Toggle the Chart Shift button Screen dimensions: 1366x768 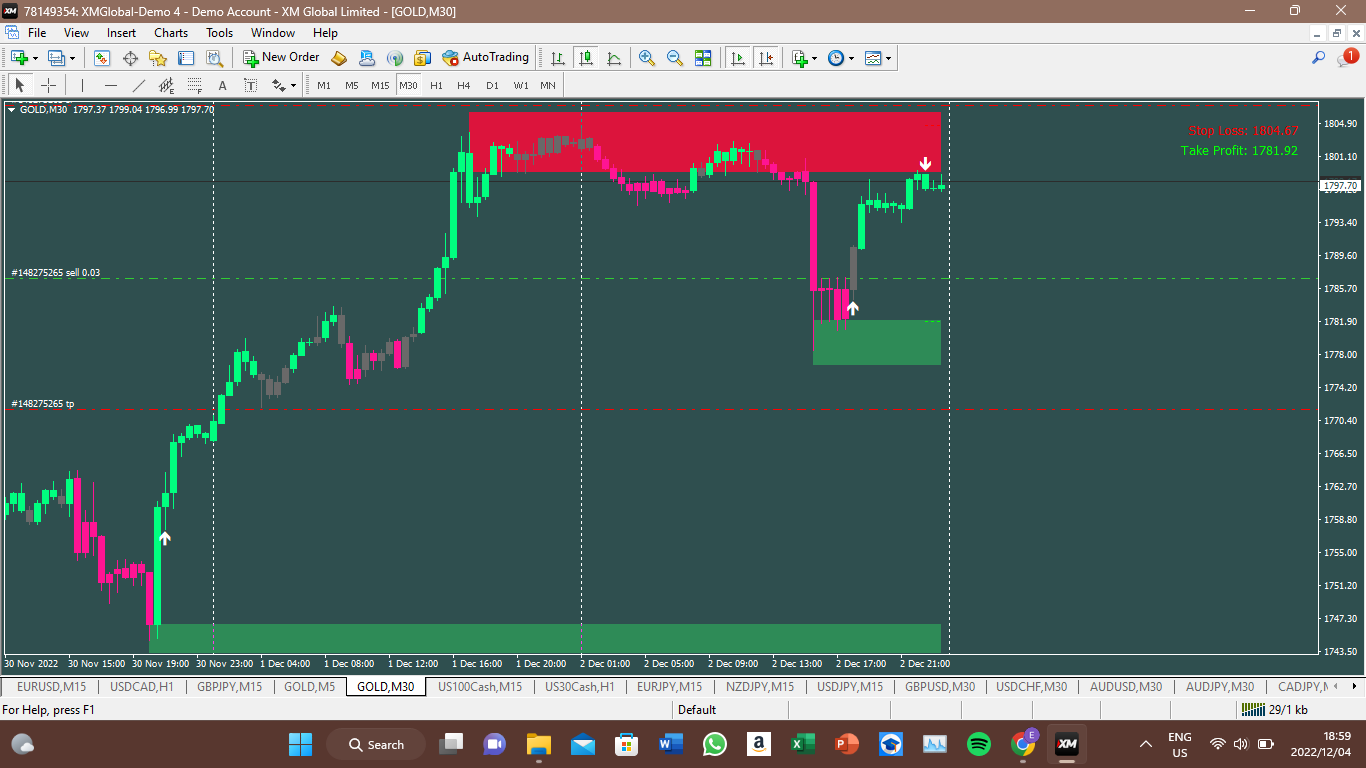(766, 58)
